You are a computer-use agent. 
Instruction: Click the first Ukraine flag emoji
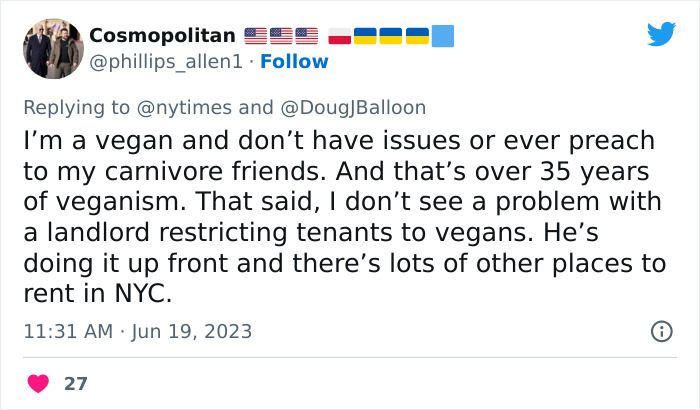tap(366, 37)
